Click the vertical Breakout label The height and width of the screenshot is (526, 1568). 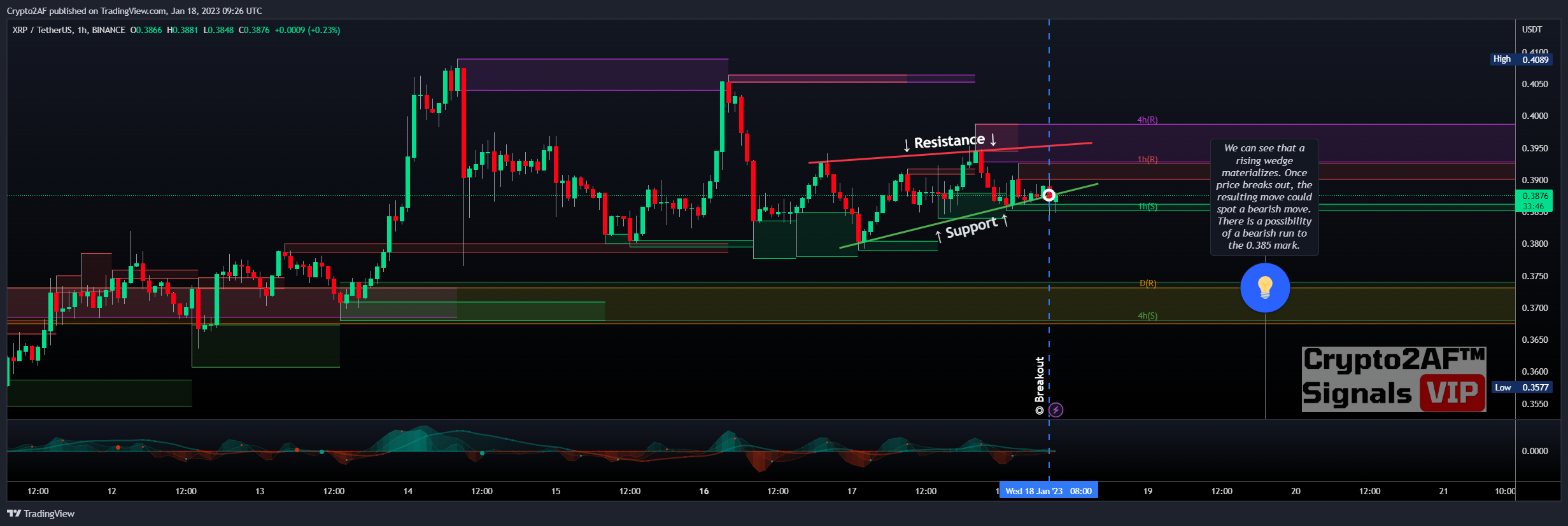coord(1040,386)
